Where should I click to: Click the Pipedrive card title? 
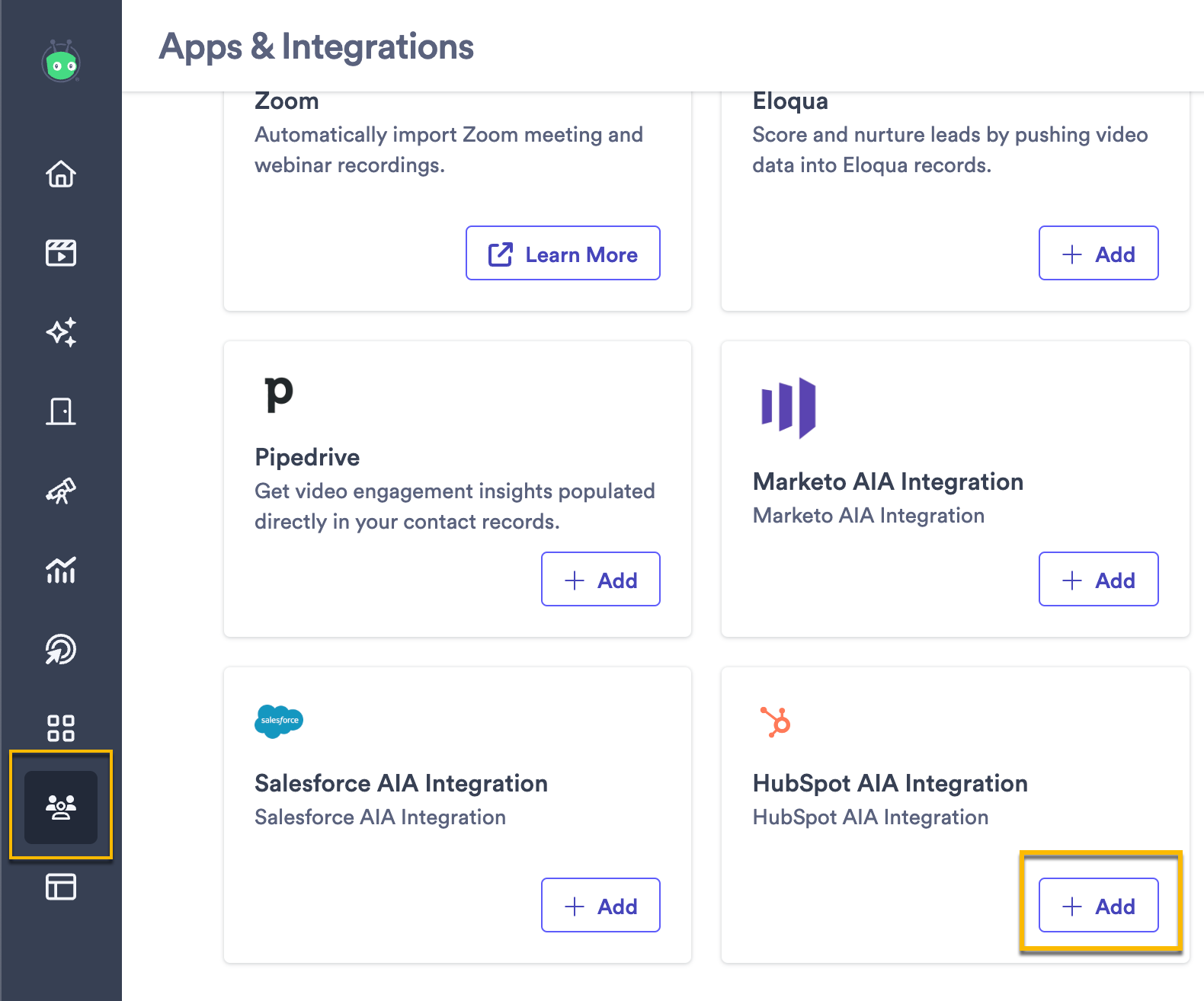pyautogui.click(x=307, y=457)
